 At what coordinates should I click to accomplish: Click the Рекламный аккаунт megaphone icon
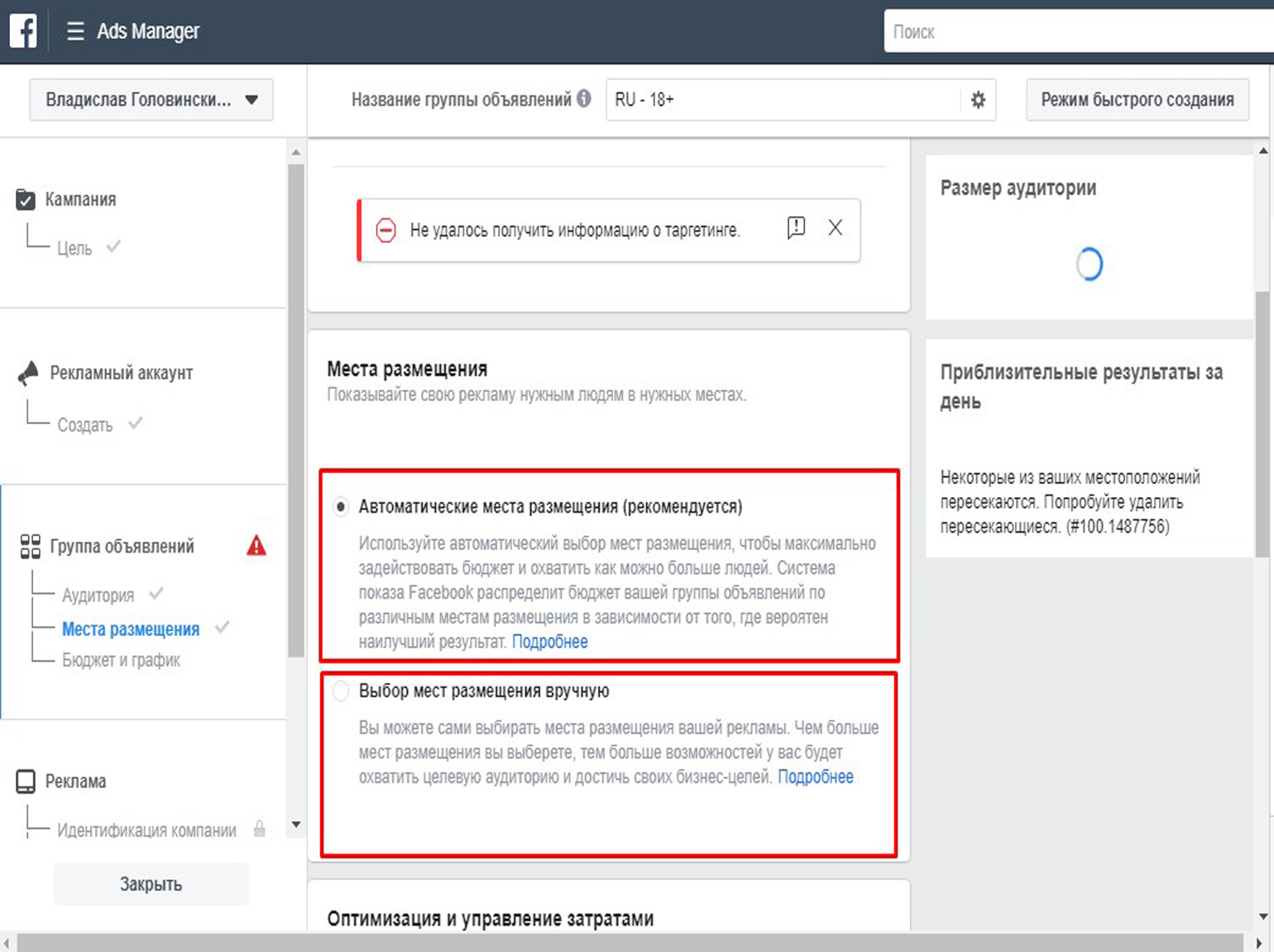(28, 373)
